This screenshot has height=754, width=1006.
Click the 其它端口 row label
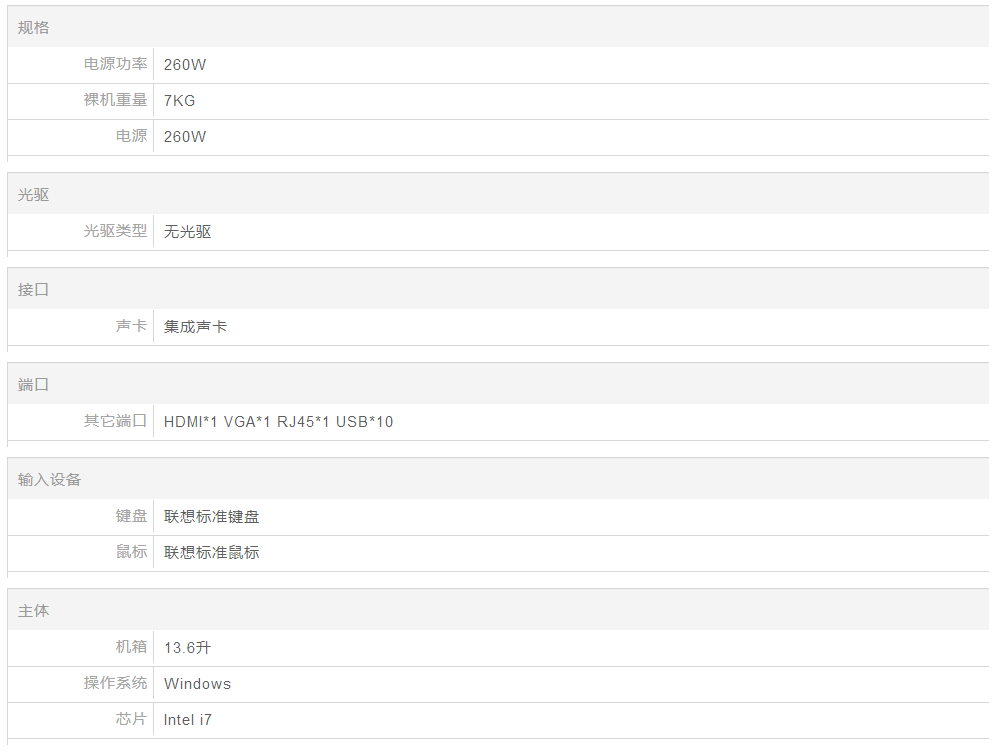tap(115, 421)
